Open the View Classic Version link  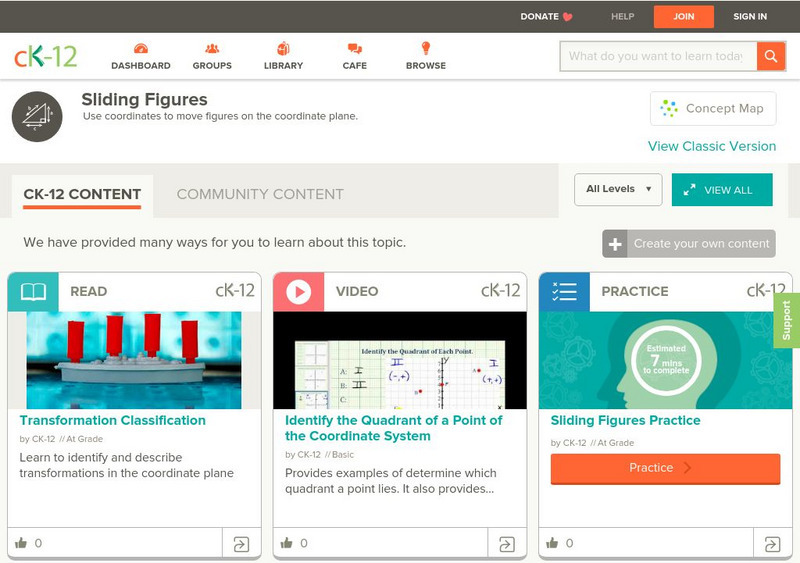click(712, 146)
